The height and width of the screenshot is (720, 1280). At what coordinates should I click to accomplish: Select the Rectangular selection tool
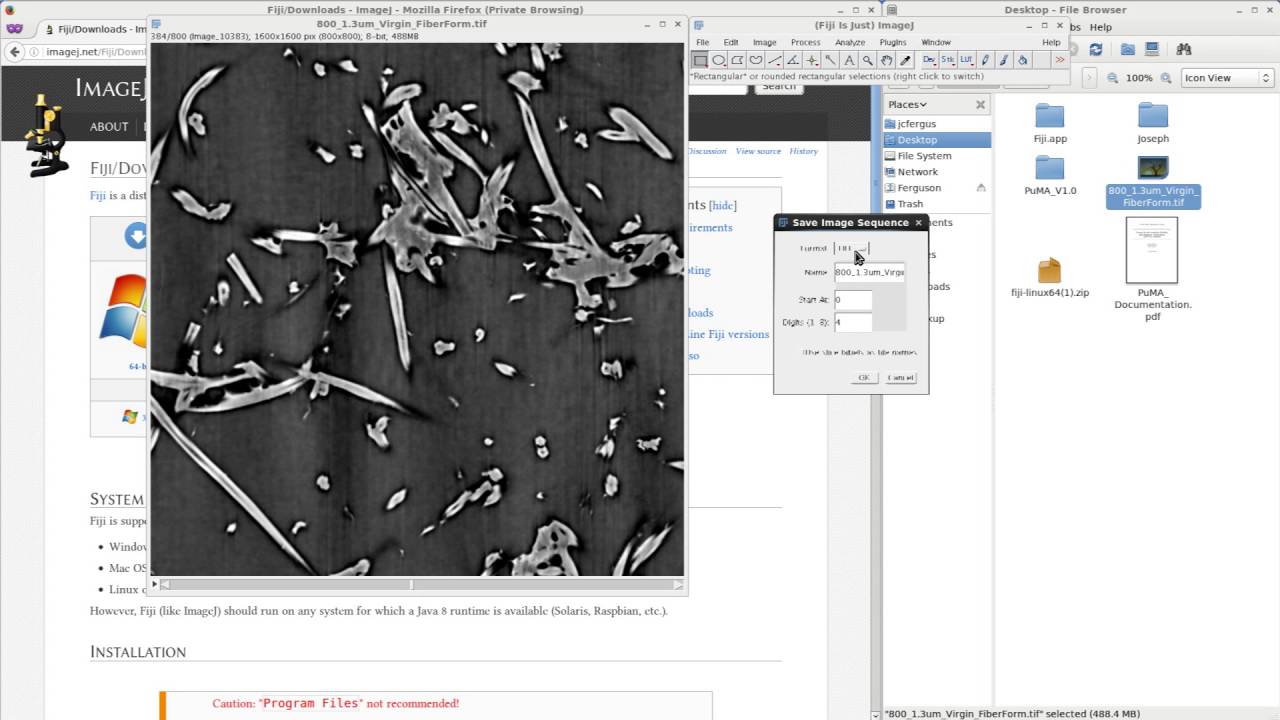(700, 60)
